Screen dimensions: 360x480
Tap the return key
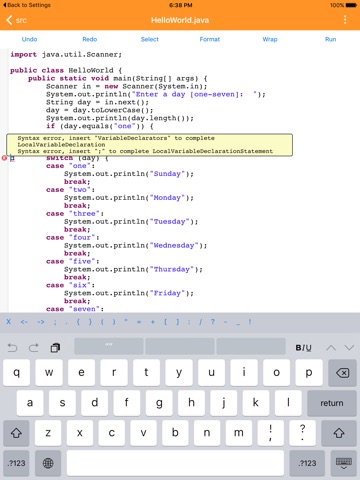332,403
